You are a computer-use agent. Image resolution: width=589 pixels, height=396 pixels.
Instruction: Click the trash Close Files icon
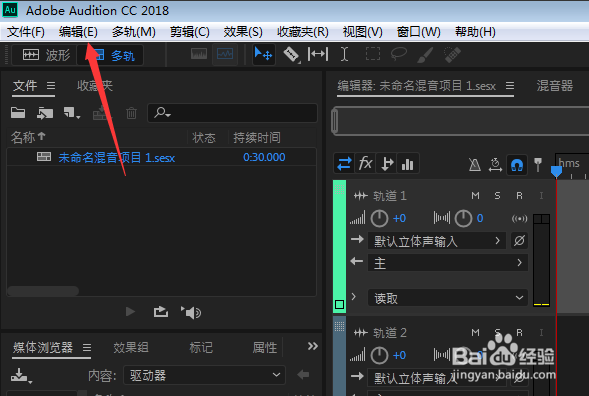pos(131,113)
